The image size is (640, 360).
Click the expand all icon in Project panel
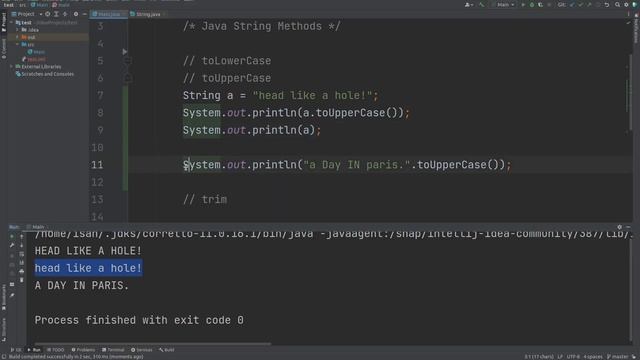click(56, 14)
